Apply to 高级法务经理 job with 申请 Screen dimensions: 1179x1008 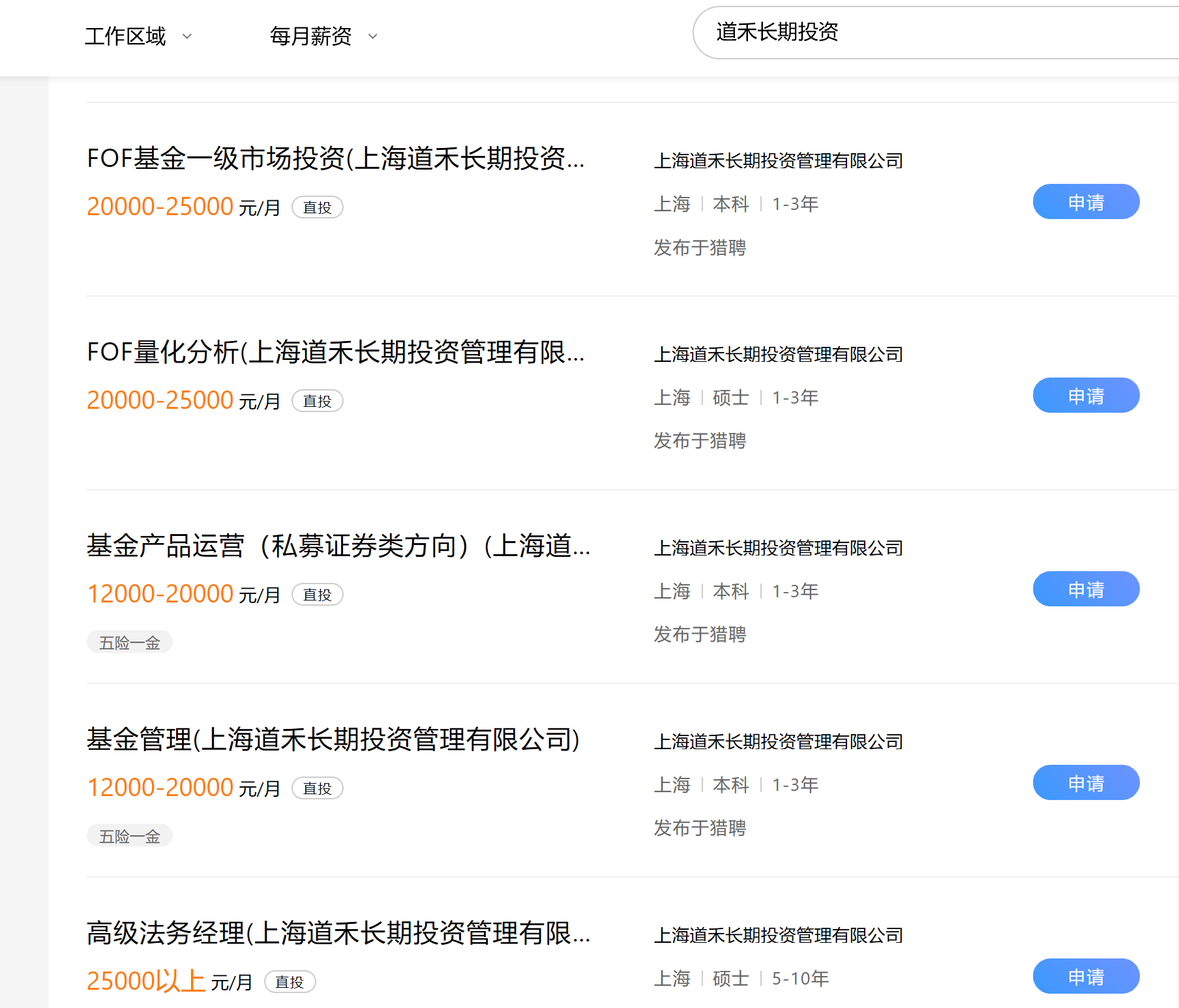(x=1086, y=976)
